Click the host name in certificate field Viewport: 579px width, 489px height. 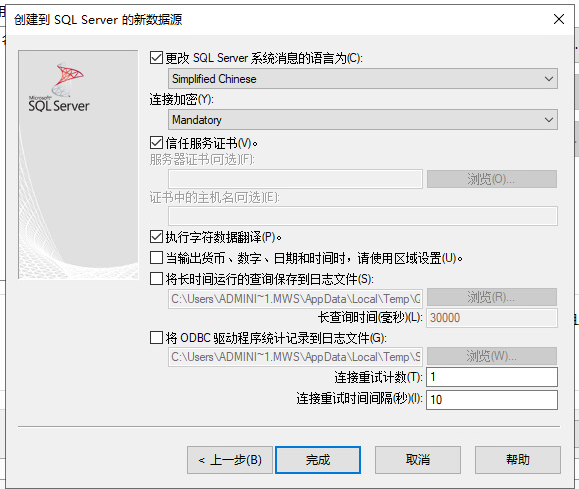tap(363, 216)
